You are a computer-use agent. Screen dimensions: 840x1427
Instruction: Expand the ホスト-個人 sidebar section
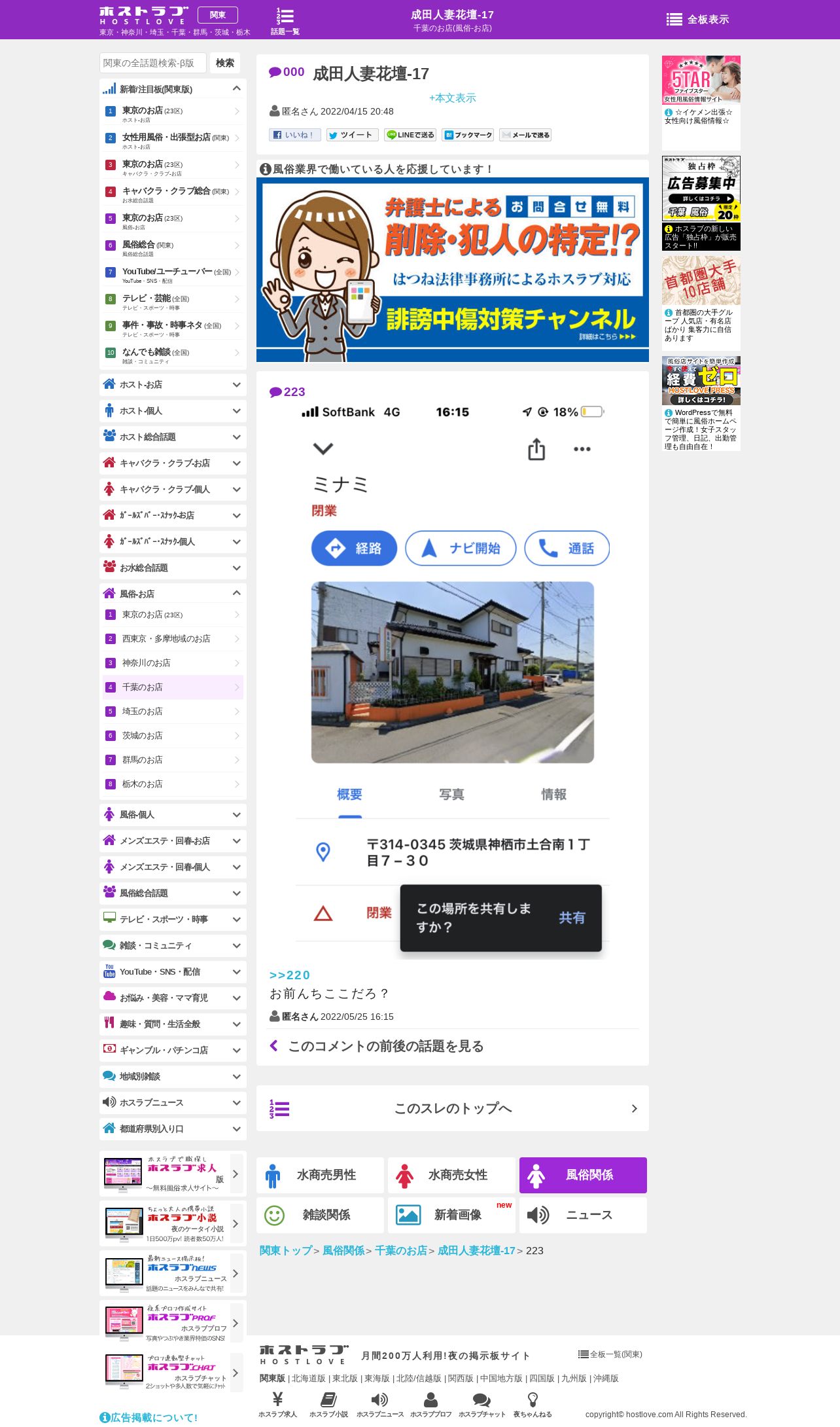click(x=173, y=410)
